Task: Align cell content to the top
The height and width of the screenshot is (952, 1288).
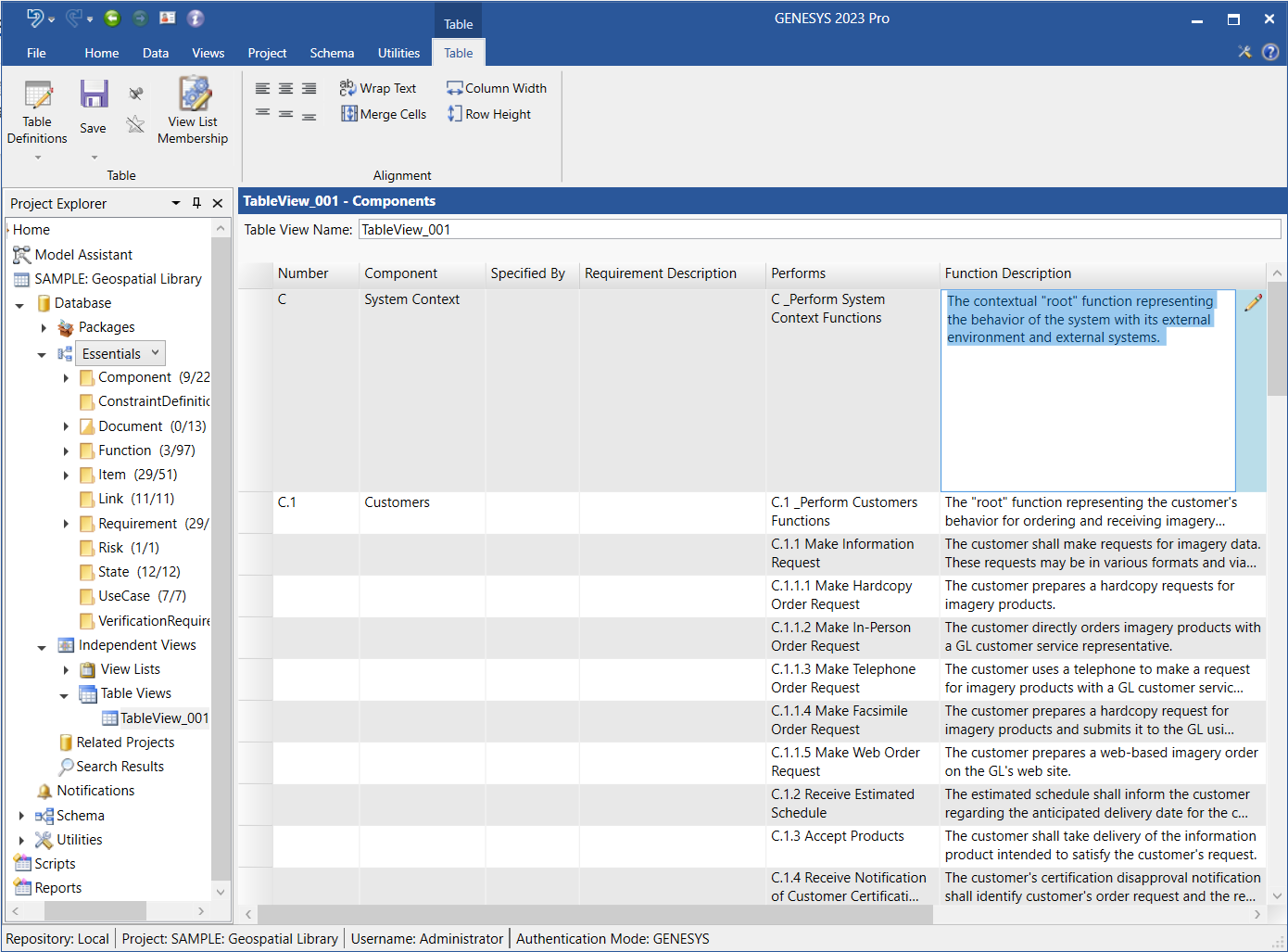Action: tap(263, 114)
